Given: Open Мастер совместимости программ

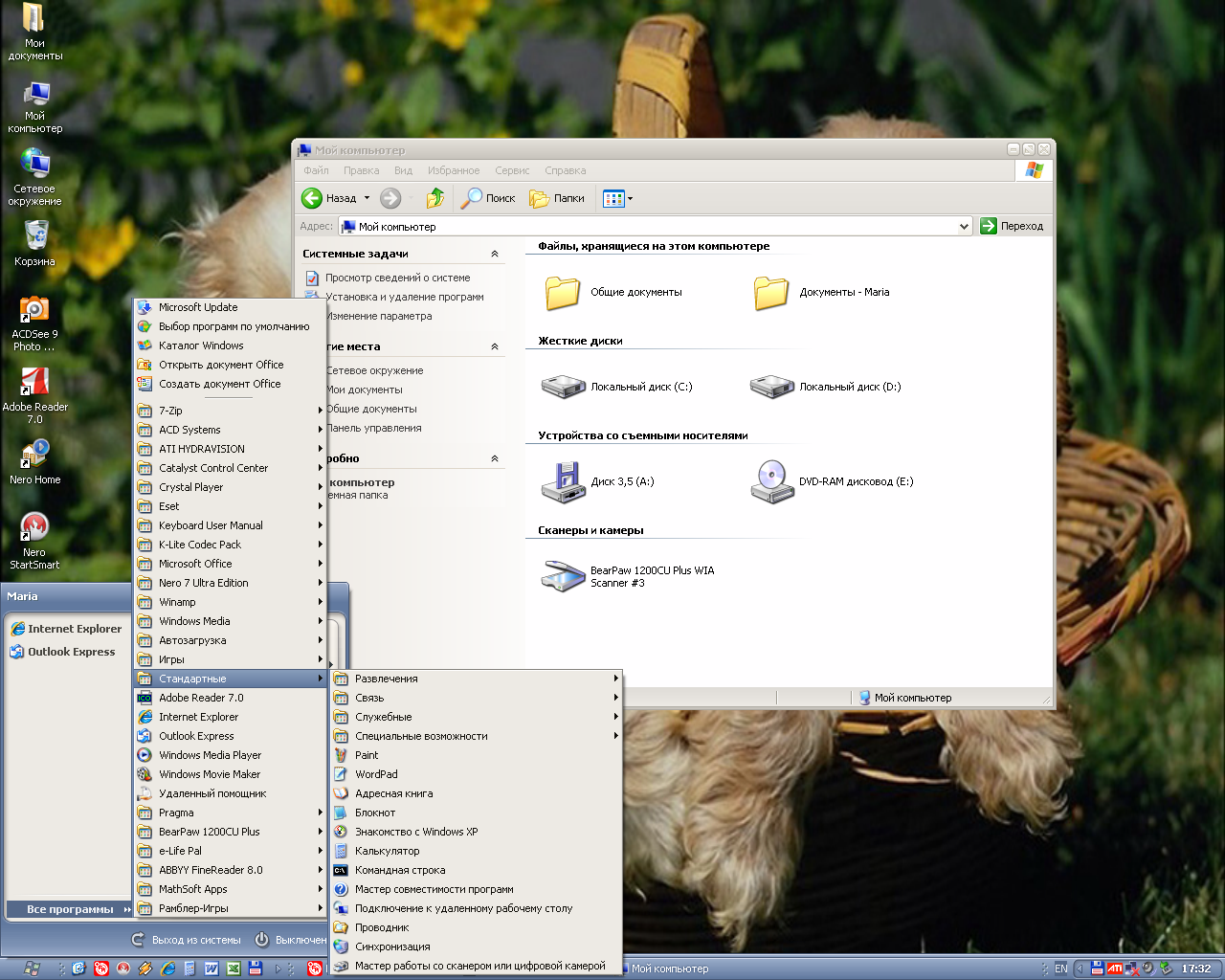Looking at the screenshot, I should tap(476, 889).
